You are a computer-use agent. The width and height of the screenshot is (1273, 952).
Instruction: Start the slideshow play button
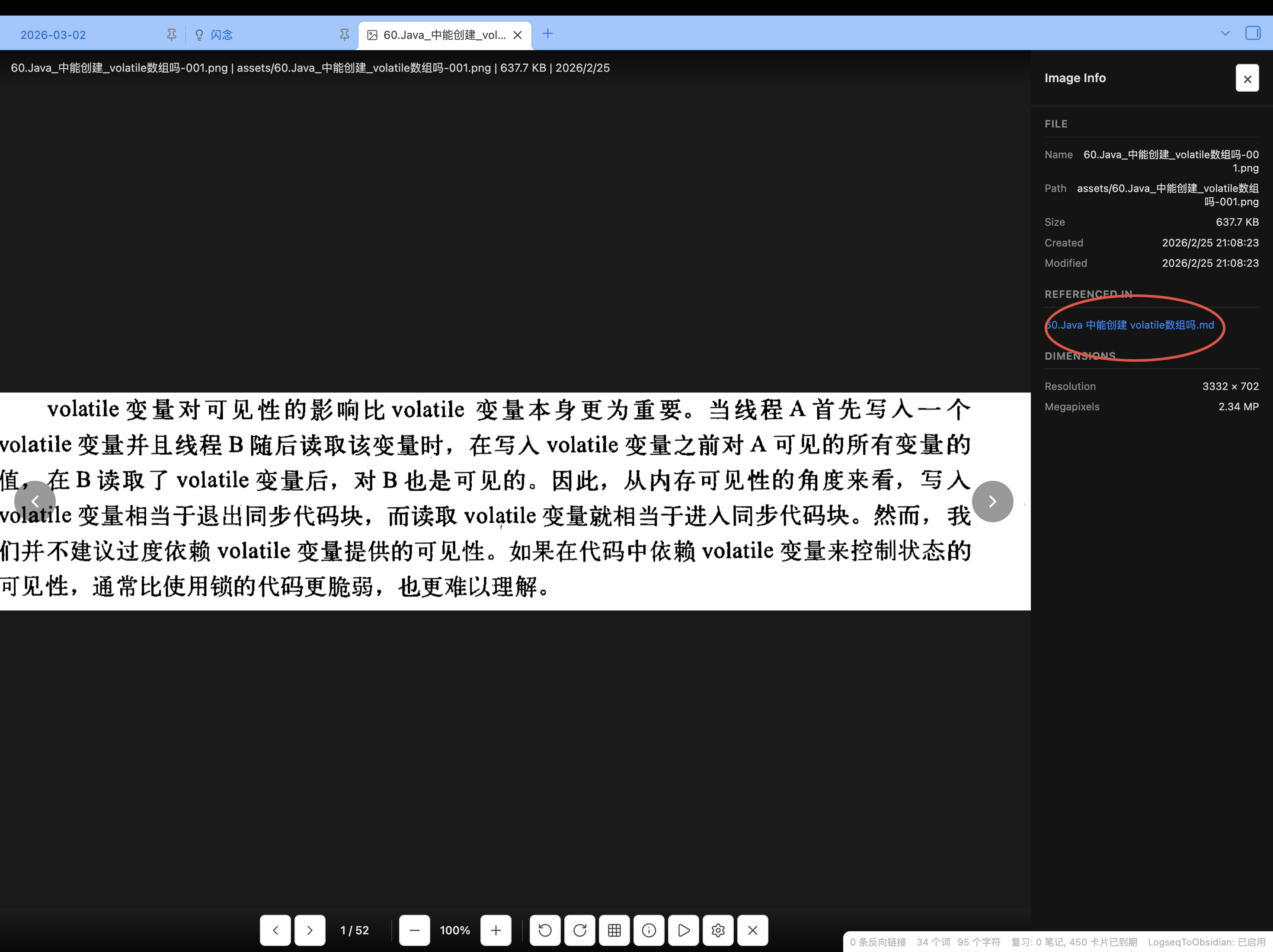coord(683,930)
